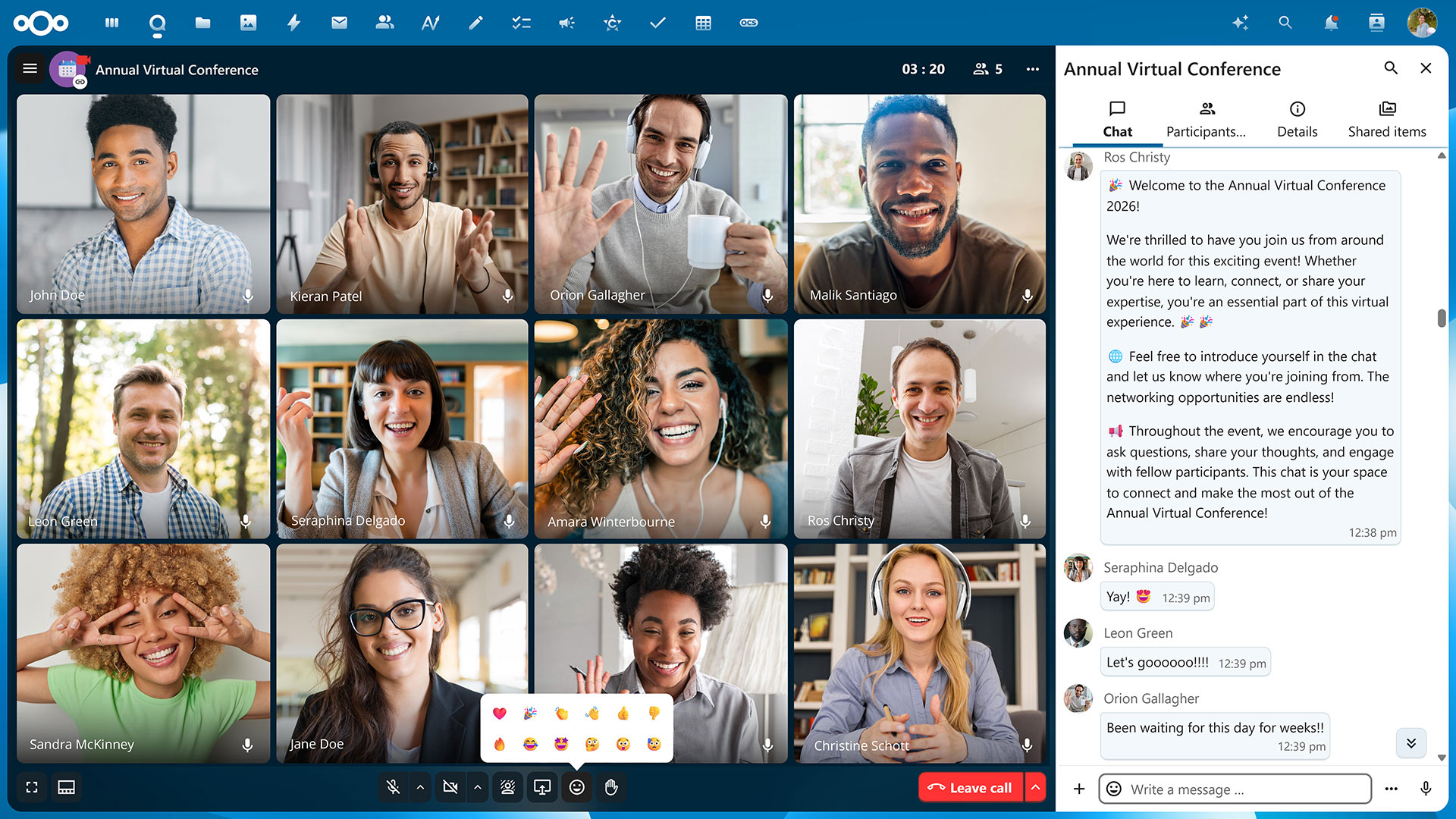Open the Mail app from the top bar
The width and height of the screenshot is (1456, 819).
[x=339, y=23]
